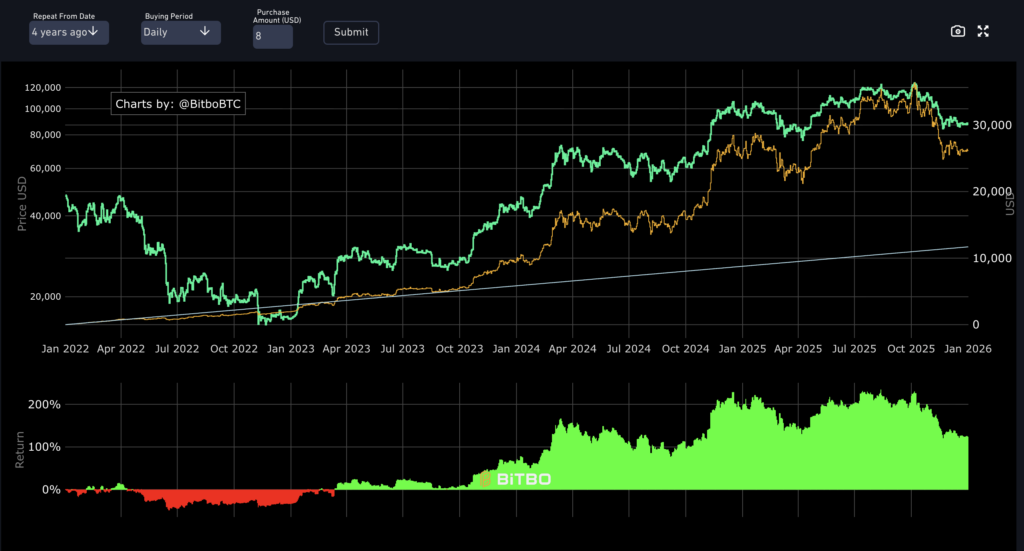Viewport: 1024px width, 551px height.
Task: Open the Repeat From Date dropdown
Action: pyautogui.click(x=68, y=32)
